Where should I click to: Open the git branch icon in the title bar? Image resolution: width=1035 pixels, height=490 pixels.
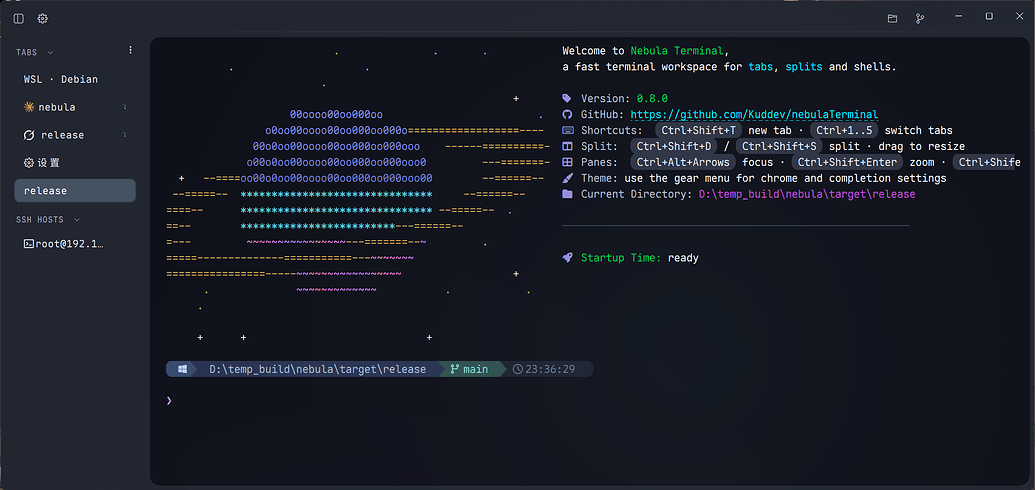[919, 18]
